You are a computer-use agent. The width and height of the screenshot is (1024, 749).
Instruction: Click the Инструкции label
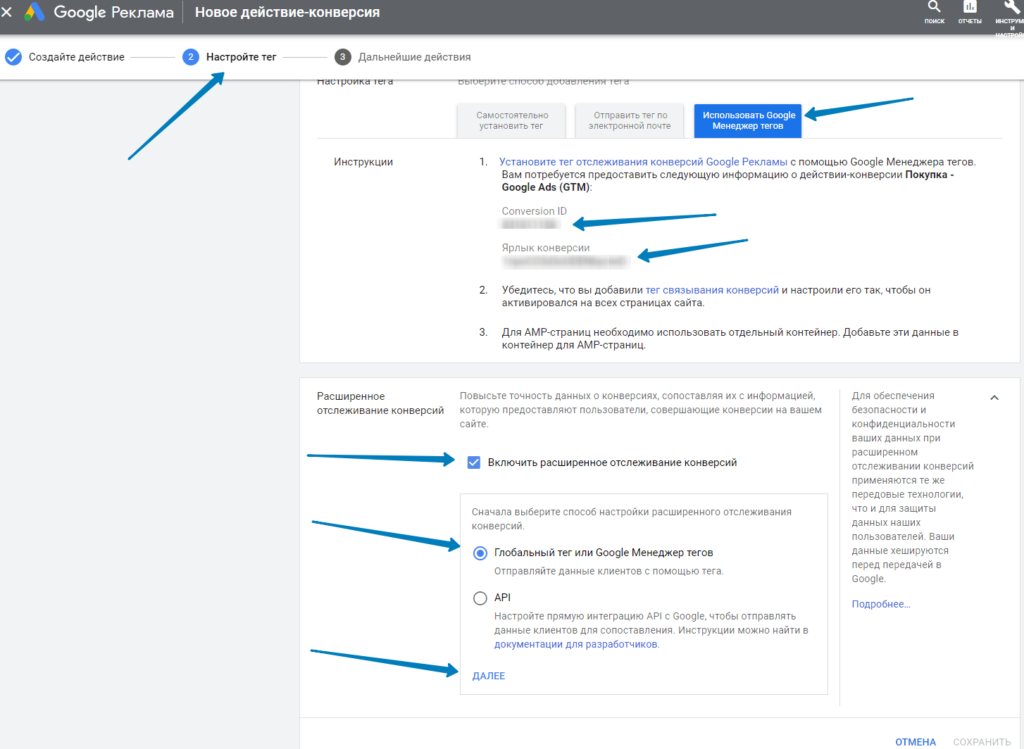(363, 162)
